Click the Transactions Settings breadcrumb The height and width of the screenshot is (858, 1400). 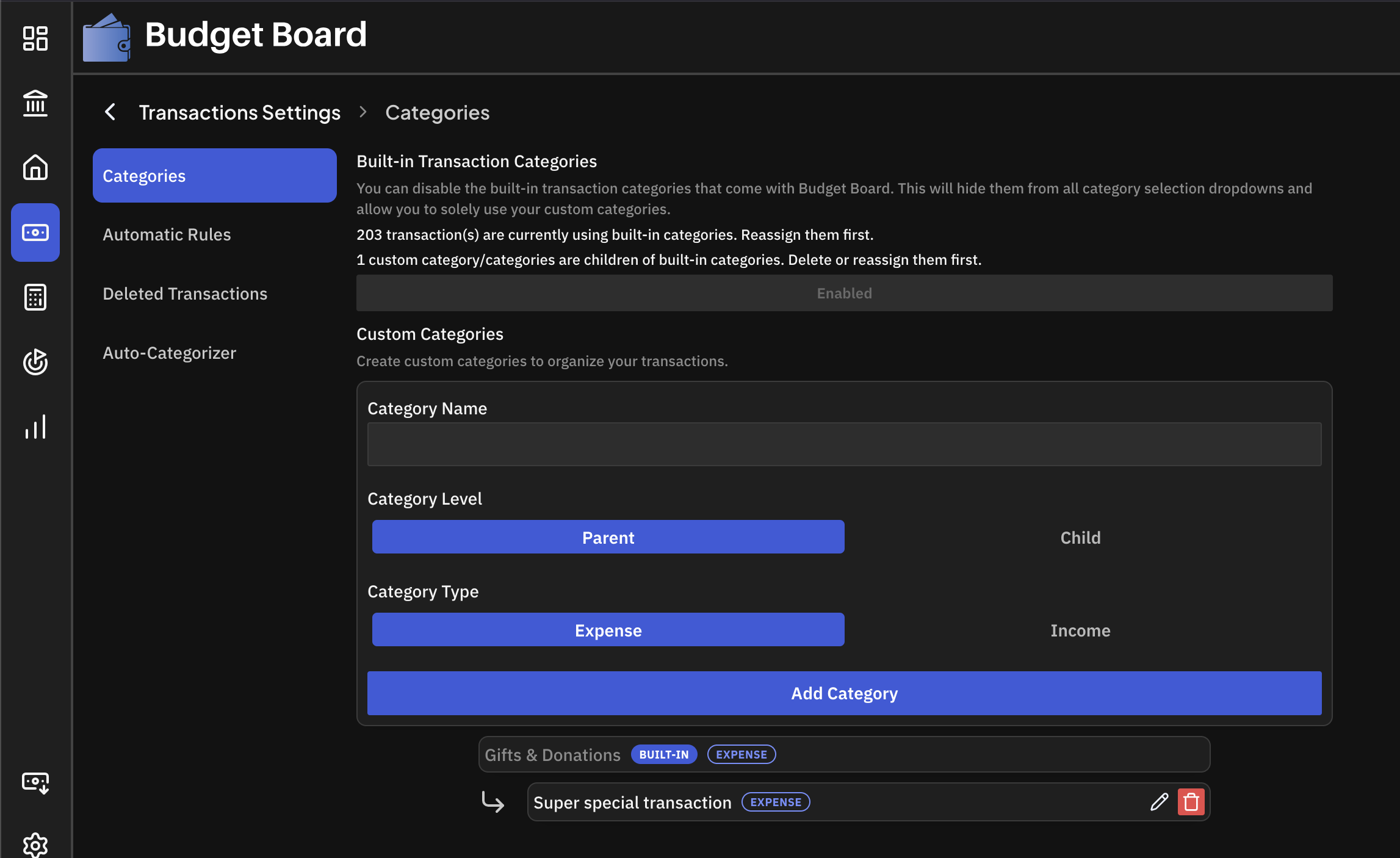240,112
